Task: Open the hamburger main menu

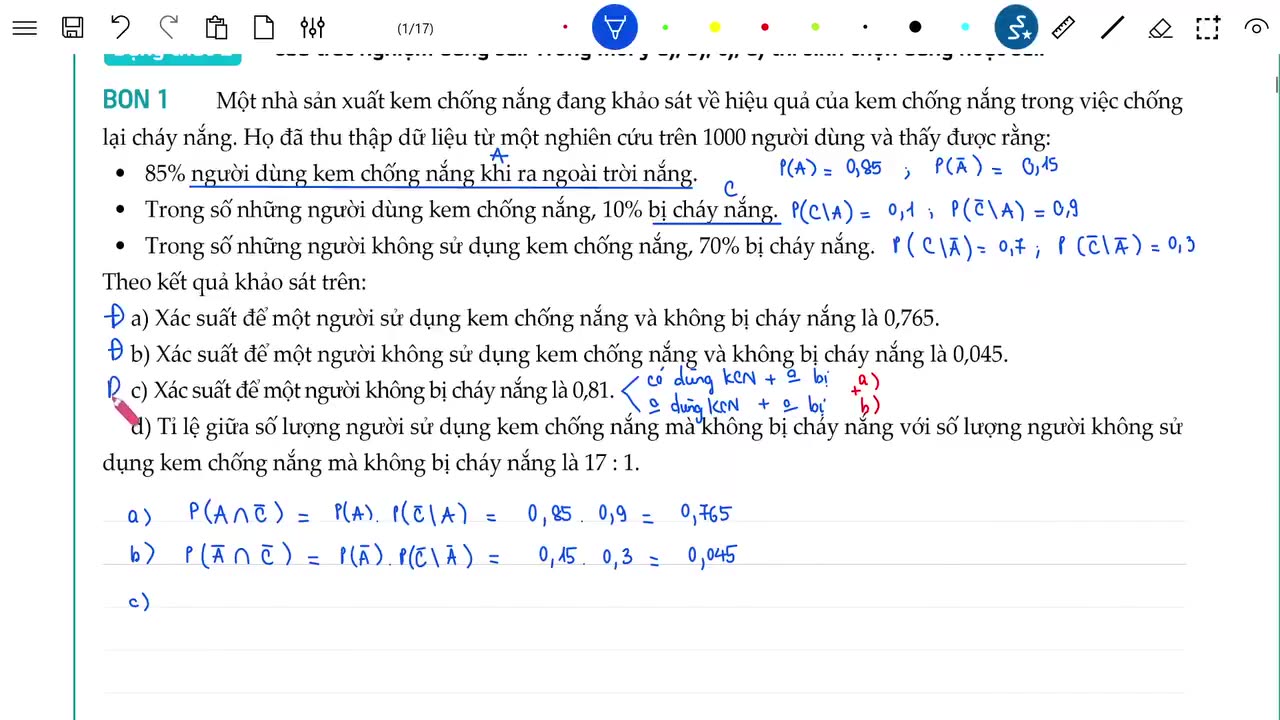Action: [x=25, y=28]
